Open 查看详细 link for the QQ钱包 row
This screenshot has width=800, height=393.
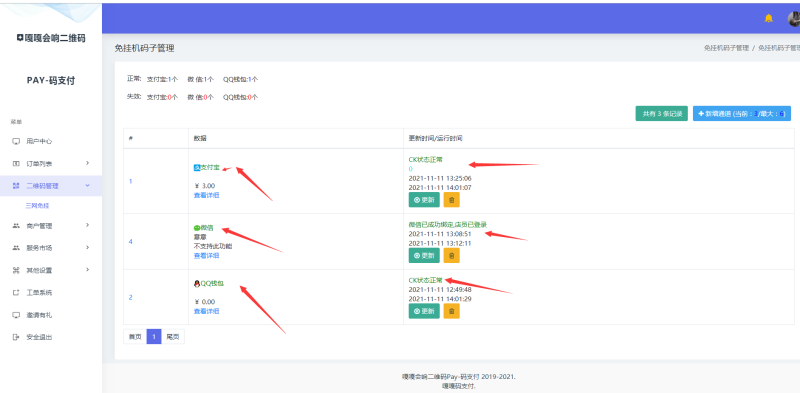[x=207, y=311]
